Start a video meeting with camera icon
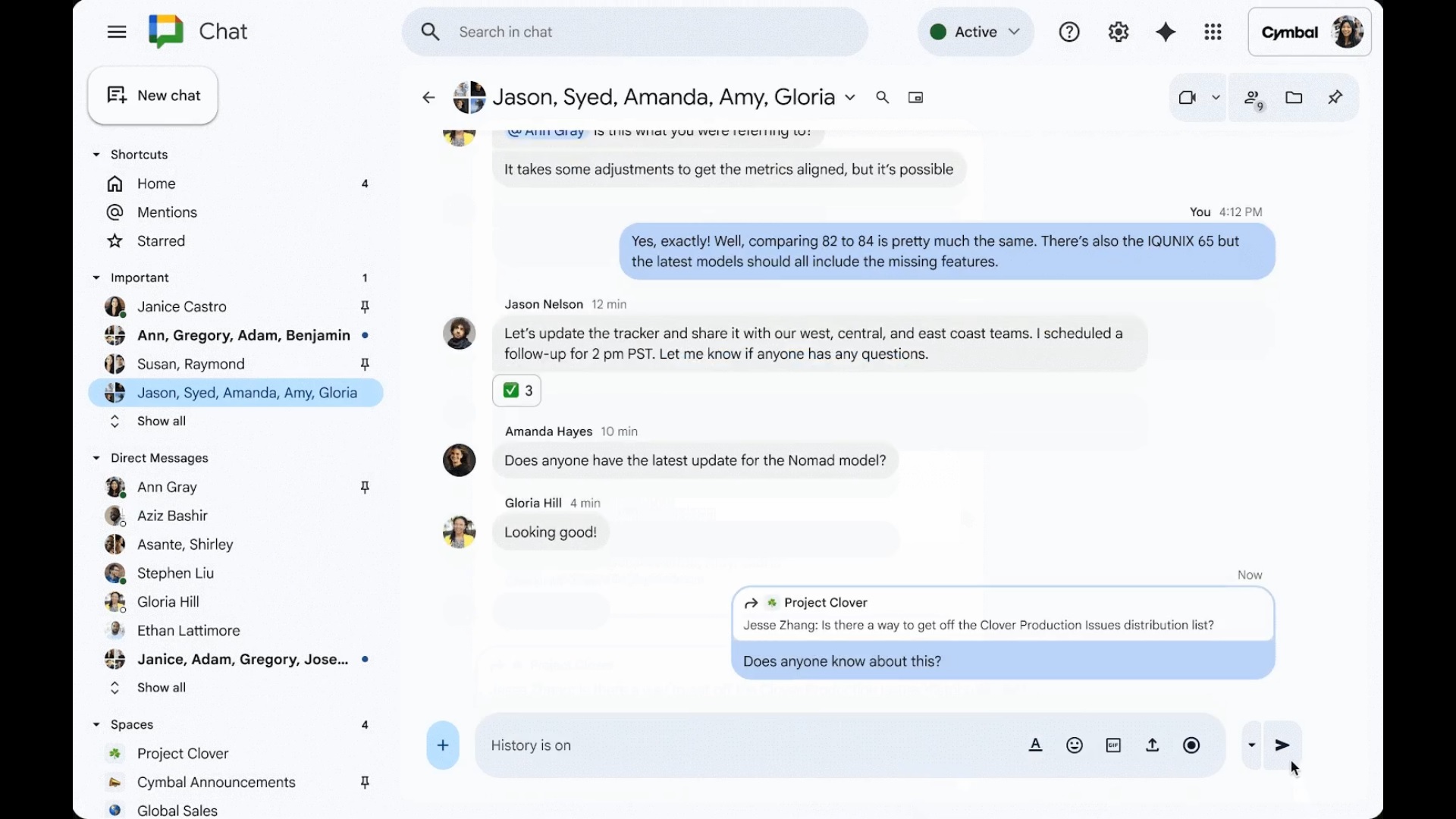The image size is (1456, 819). pyautogui.click(x=1187, y=97)
